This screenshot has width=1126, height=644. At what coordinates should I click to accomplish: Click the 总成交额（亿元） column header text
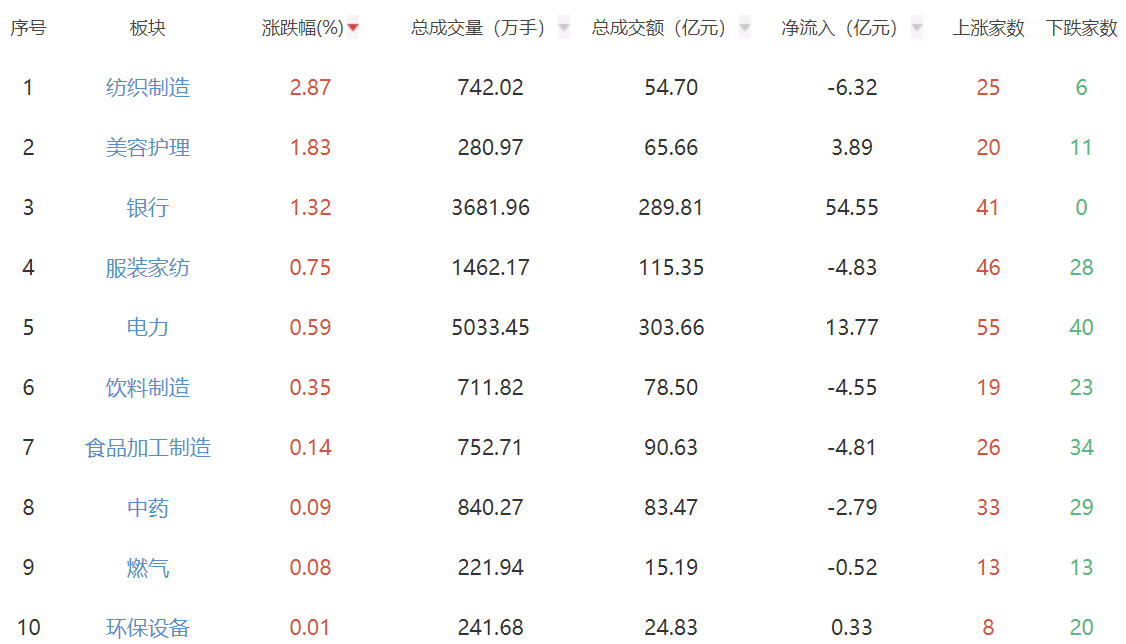(x=660, y=28)
